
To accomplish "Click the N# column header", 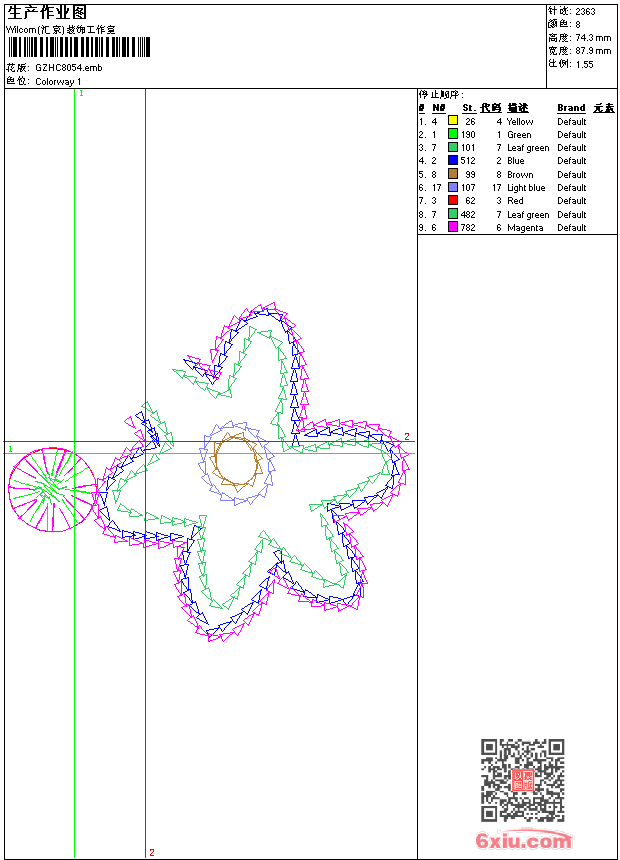I will pyautogui.click(x=438, y=108).
